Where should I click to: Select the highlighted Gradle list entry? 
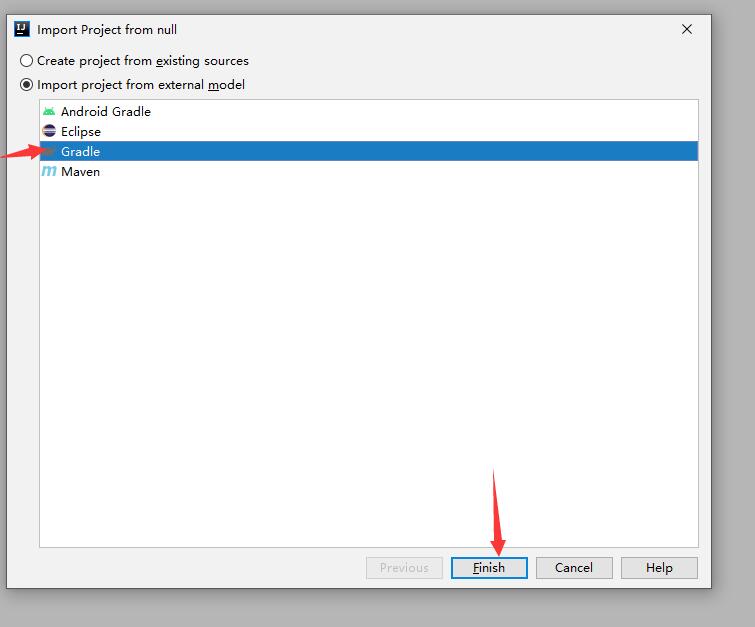pyautogui.click(x=369, y=151)
